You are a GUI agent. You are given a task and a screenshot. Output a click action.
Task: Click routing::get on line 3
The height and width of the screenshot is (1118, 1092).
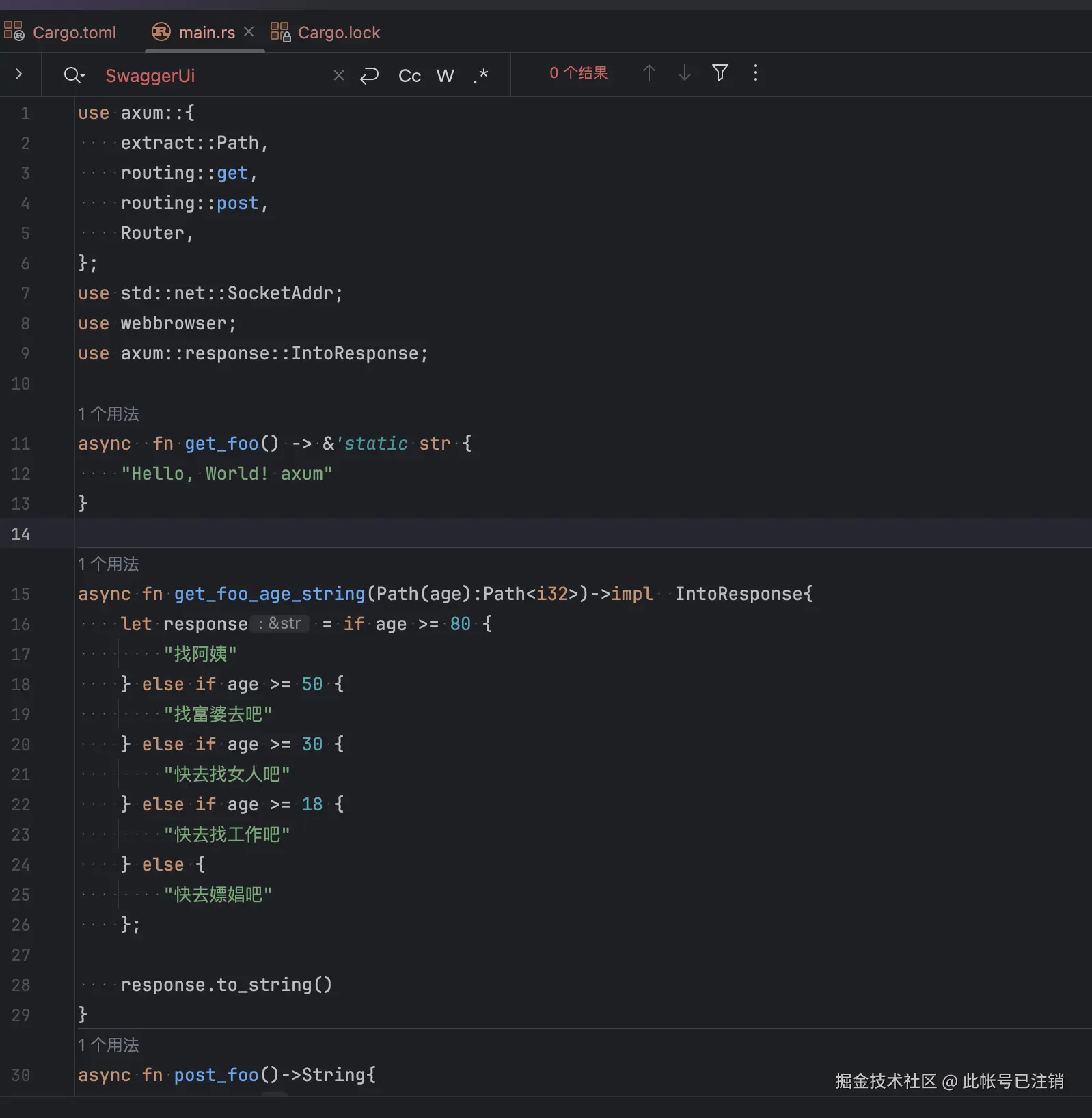(185, 173)
